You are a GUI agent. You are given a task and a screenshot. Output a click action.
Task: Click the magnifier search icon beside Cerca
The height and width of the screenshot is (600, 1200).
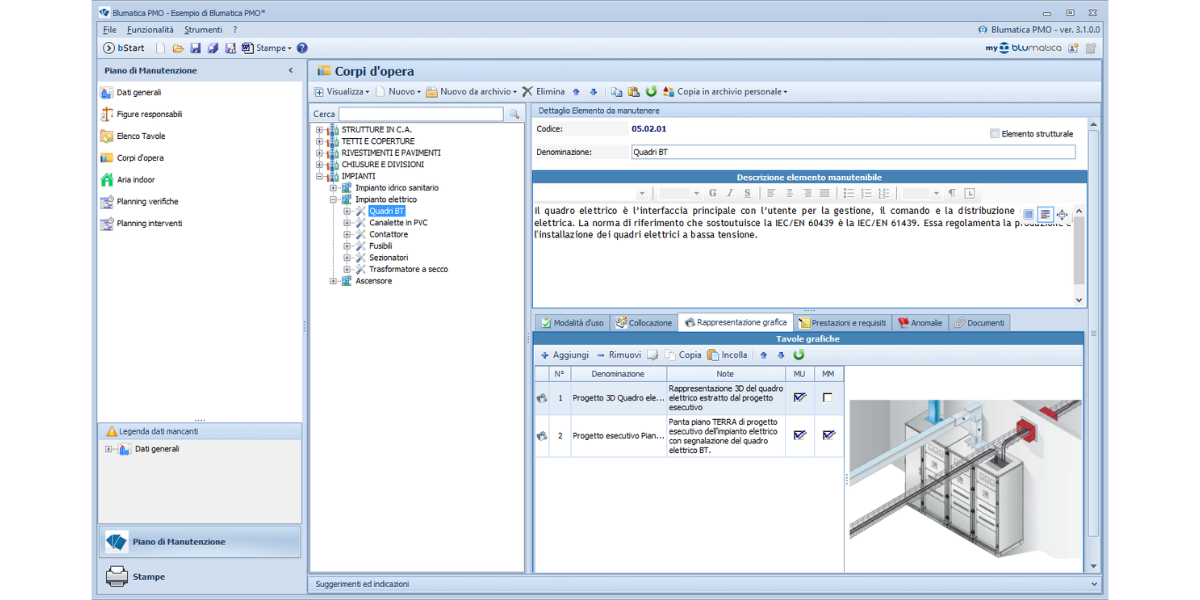point(515,115)
